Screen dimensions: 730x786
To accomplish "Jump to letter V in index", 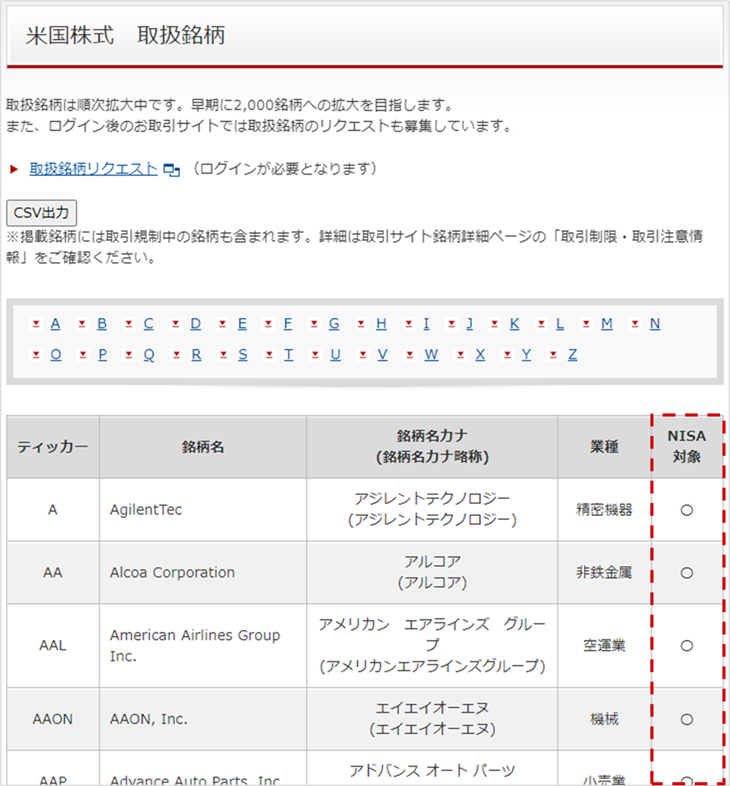I will click(x=383, y=354).
